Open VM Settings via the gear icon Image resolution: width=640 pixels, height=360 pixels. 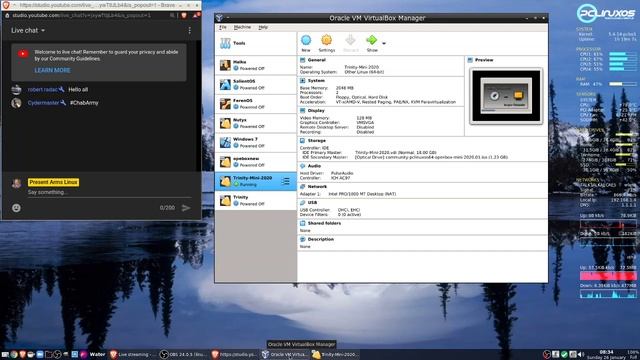[326, 40]
